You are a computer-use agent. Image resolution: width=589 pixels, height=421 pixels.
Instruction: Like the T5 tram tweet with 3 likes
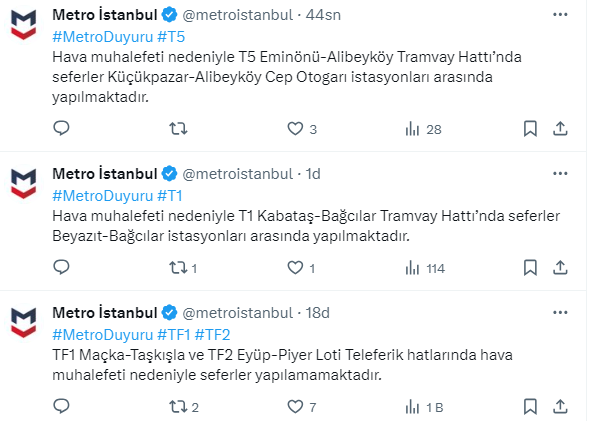pyautogui.click(x=302, y=129)
